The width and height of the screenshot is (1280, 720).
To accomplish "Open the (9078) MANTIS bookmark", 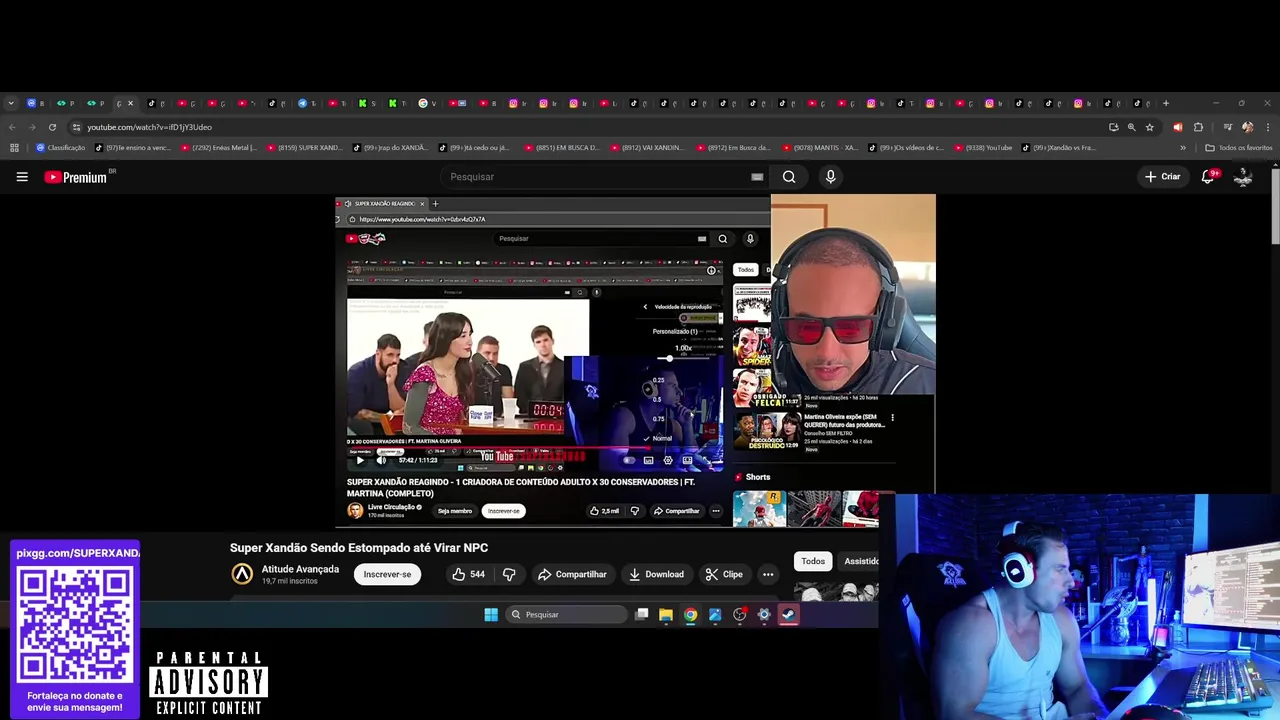I will 820,148.
